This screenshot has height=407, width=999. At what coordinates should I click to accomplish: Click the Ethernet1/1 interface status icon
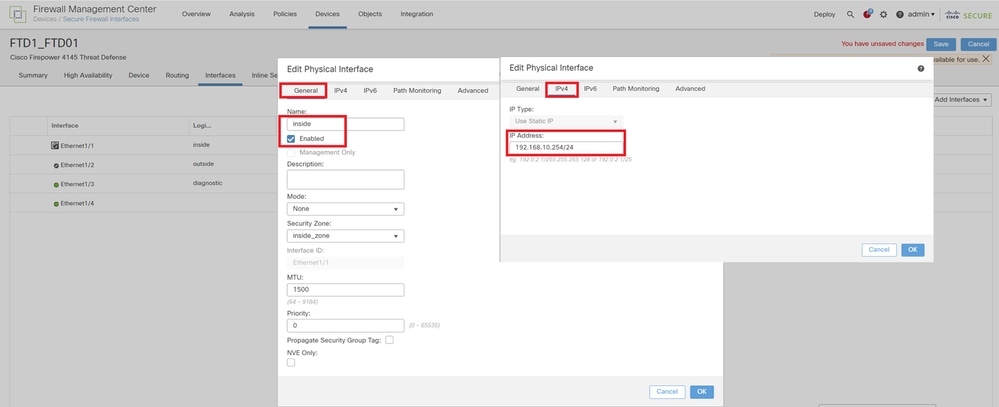point(55,145)
